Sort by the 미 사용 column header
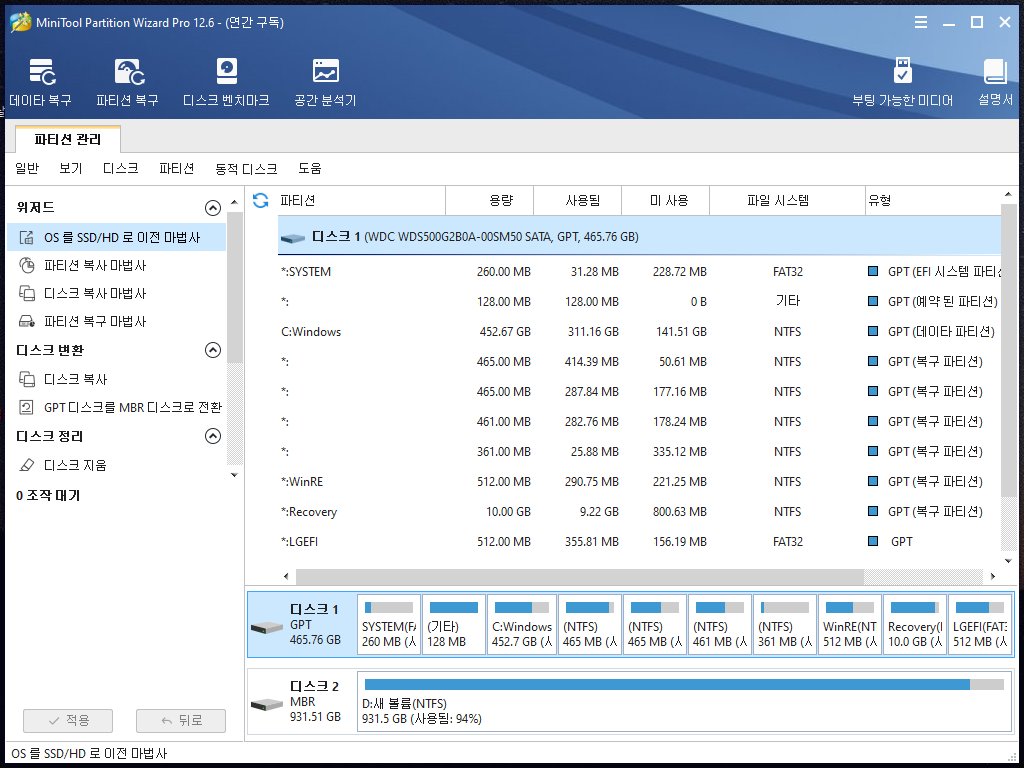Viewport: 1024px width, 768px height. [x=665, y=200]
